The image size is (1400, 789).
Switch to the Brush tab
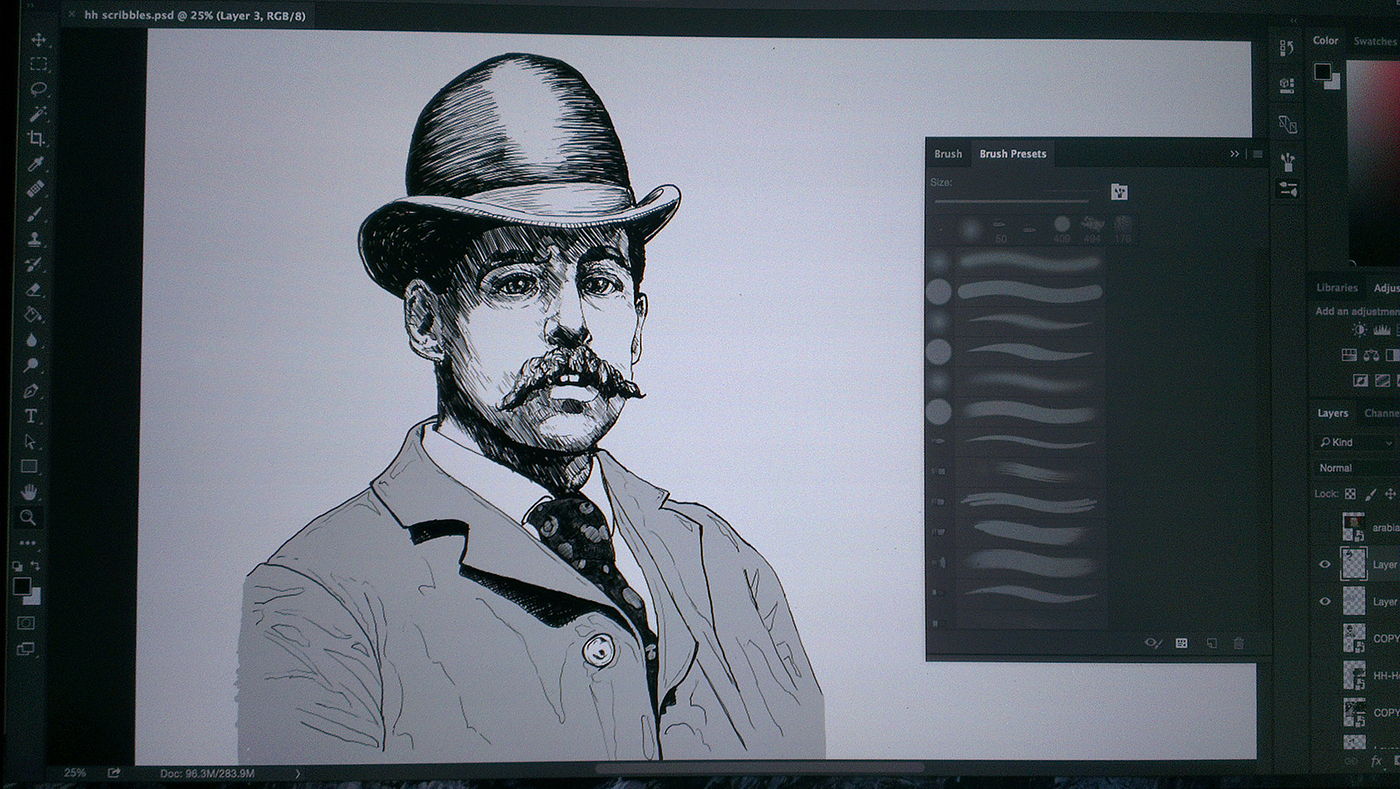tap(948, 154)
